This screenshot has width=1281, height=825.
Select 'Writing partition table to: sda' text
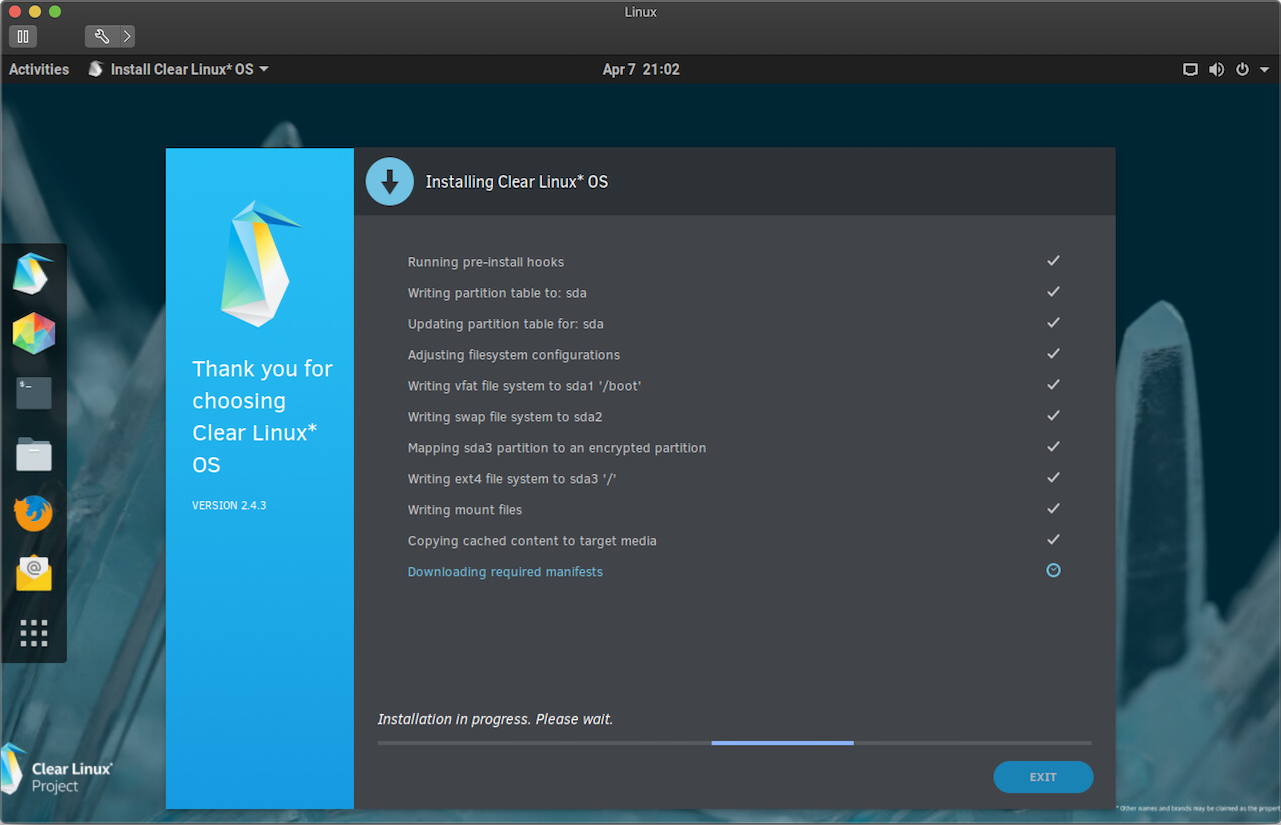497,293
